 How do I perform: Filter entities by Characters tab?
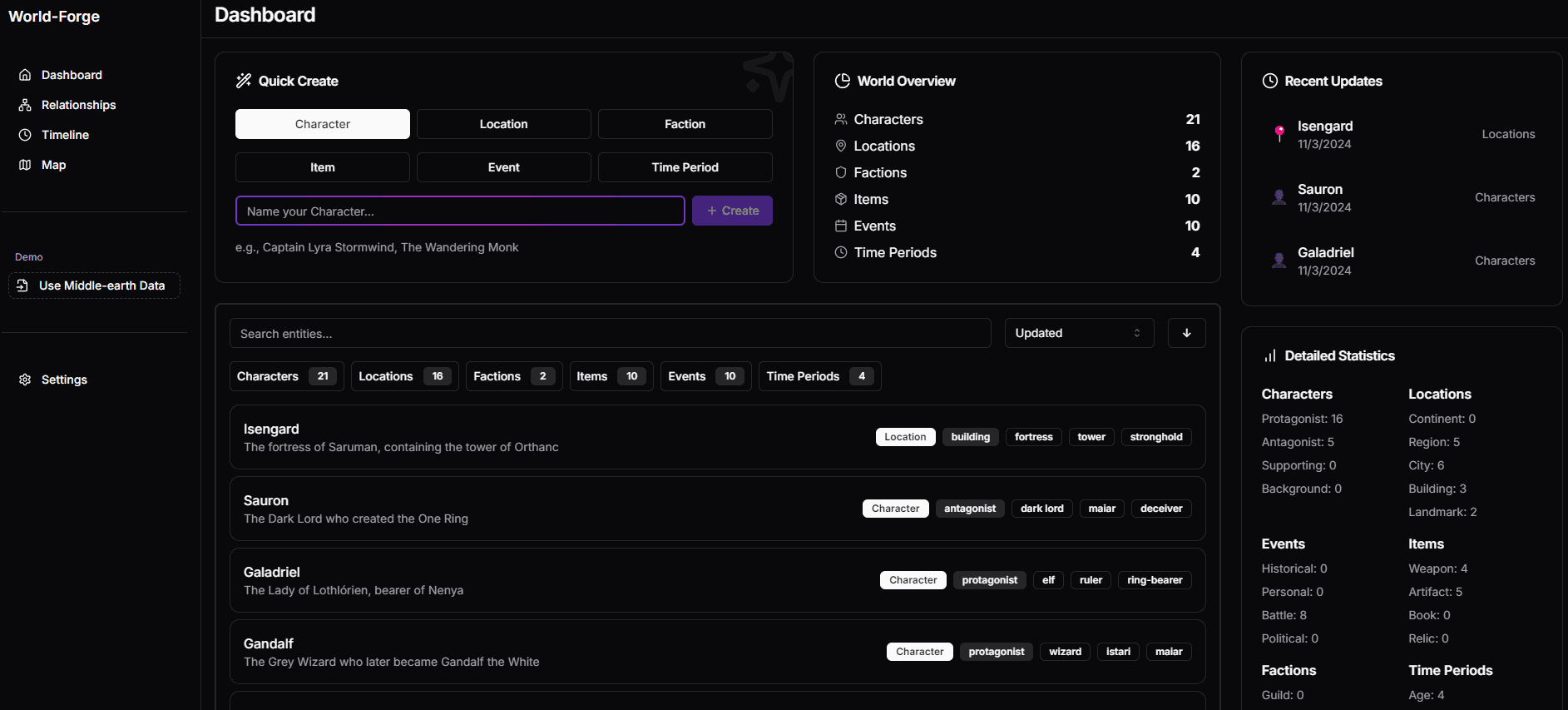coord(287,376)
